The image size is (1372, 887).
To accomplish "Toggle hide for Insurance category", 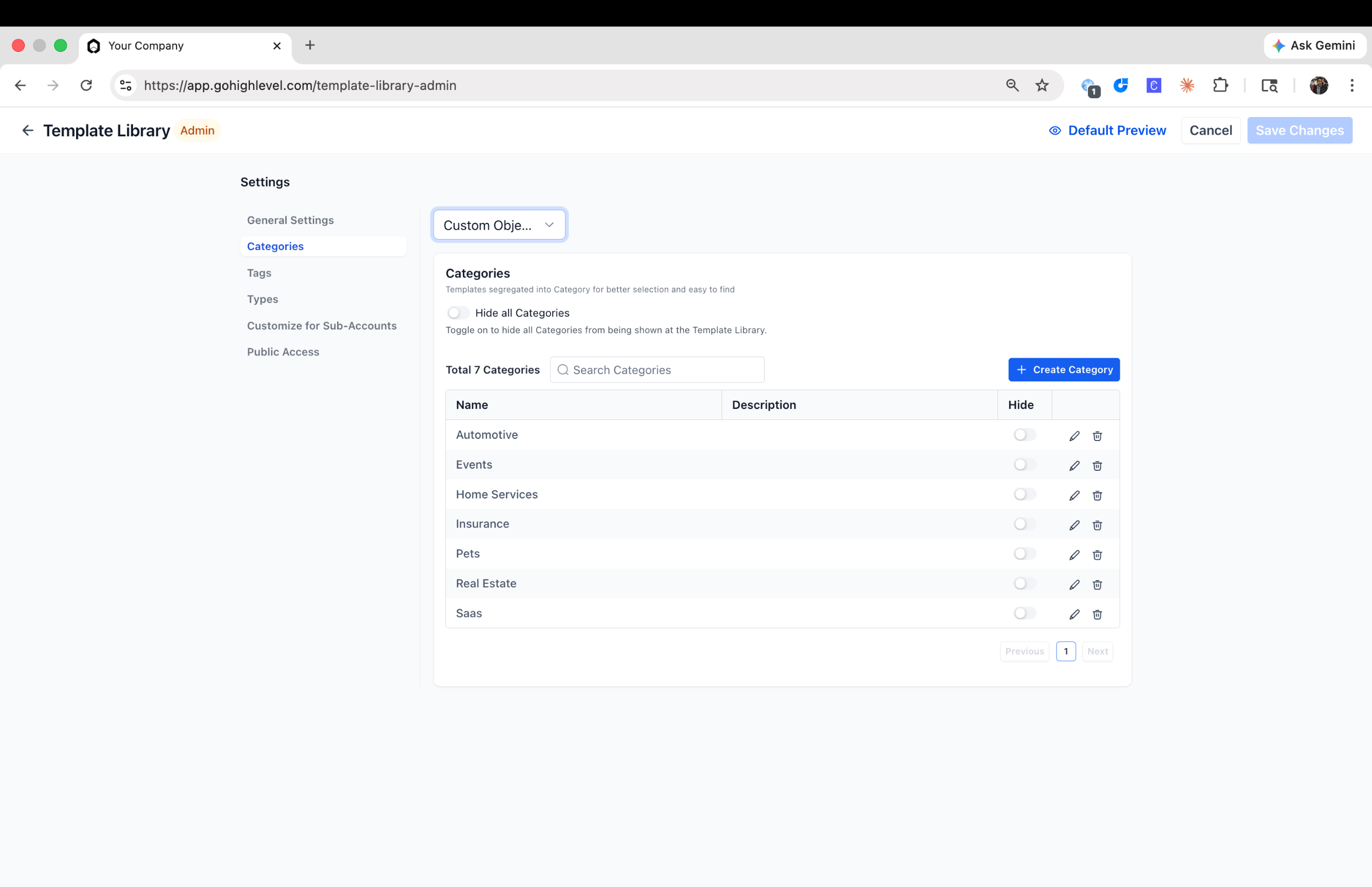I will (x=1024, y=524).
